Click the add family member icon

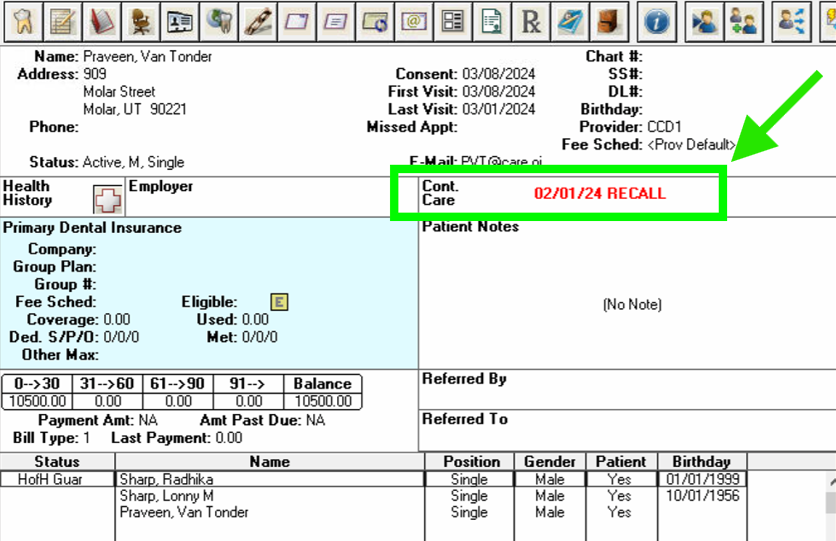click(x=744, y=22)
